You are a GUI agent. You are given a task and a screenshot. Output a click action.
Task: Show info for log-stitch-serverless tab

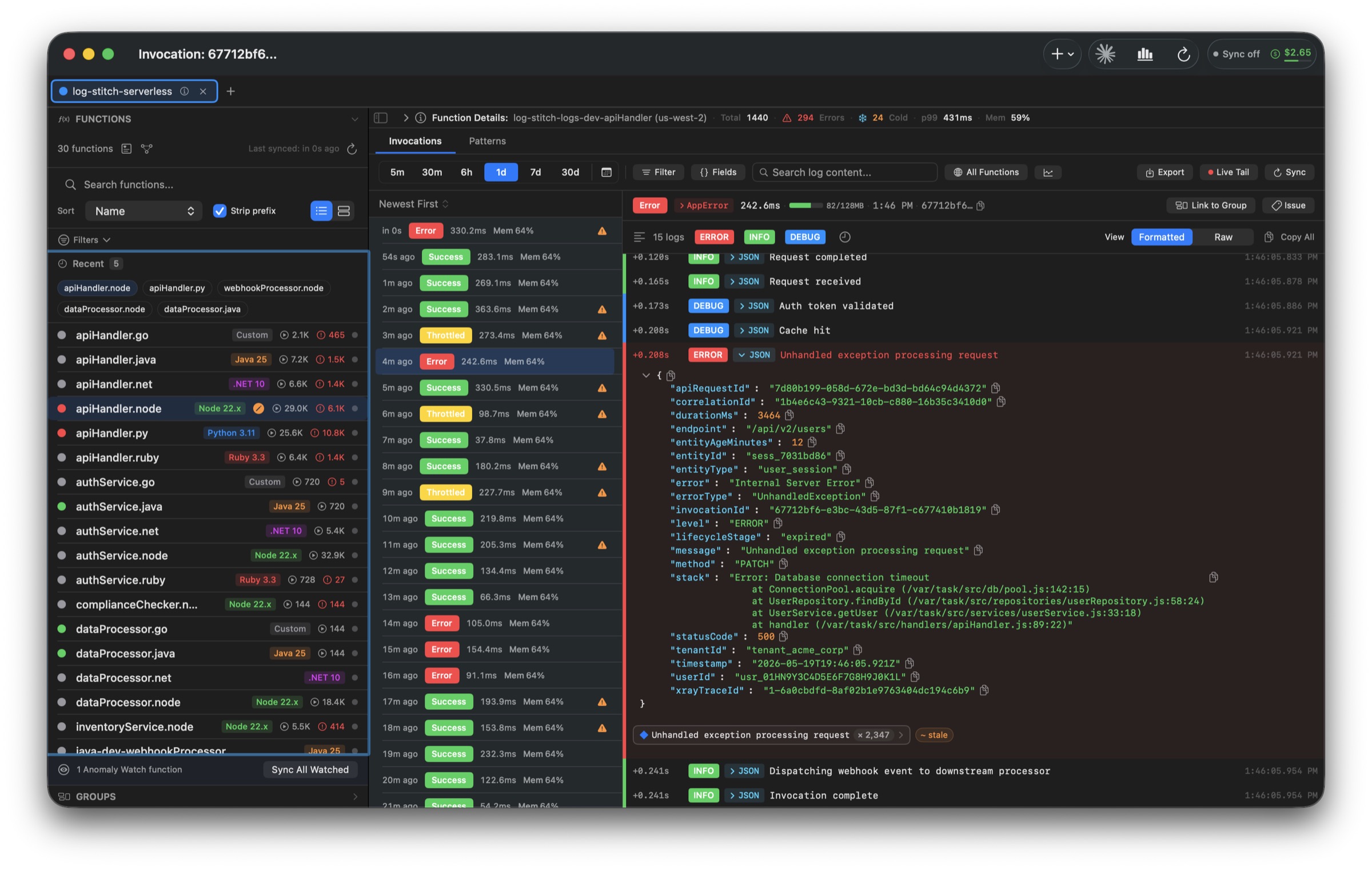click(184, 91)
